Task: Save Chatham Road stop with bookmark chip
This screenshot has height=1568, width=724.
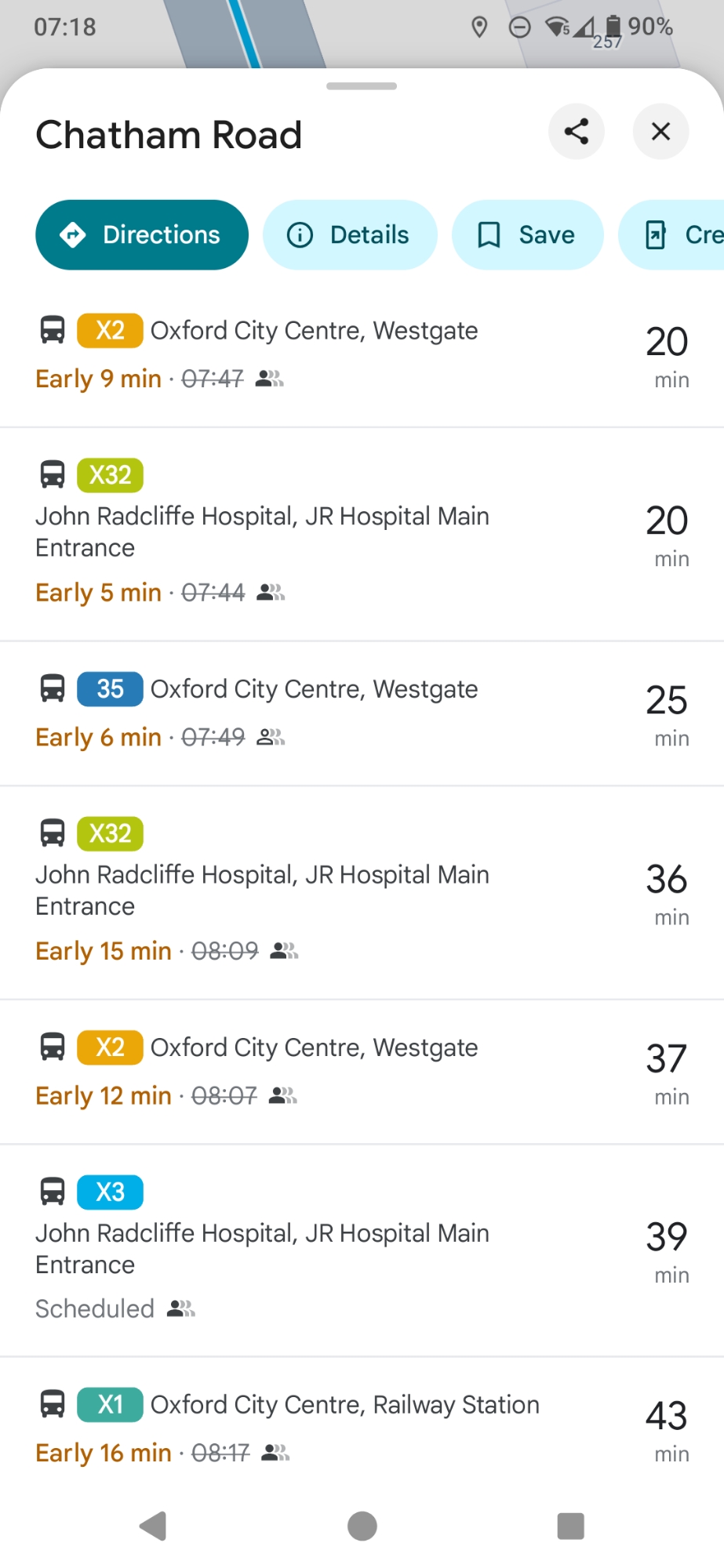Action: (527, 234)
